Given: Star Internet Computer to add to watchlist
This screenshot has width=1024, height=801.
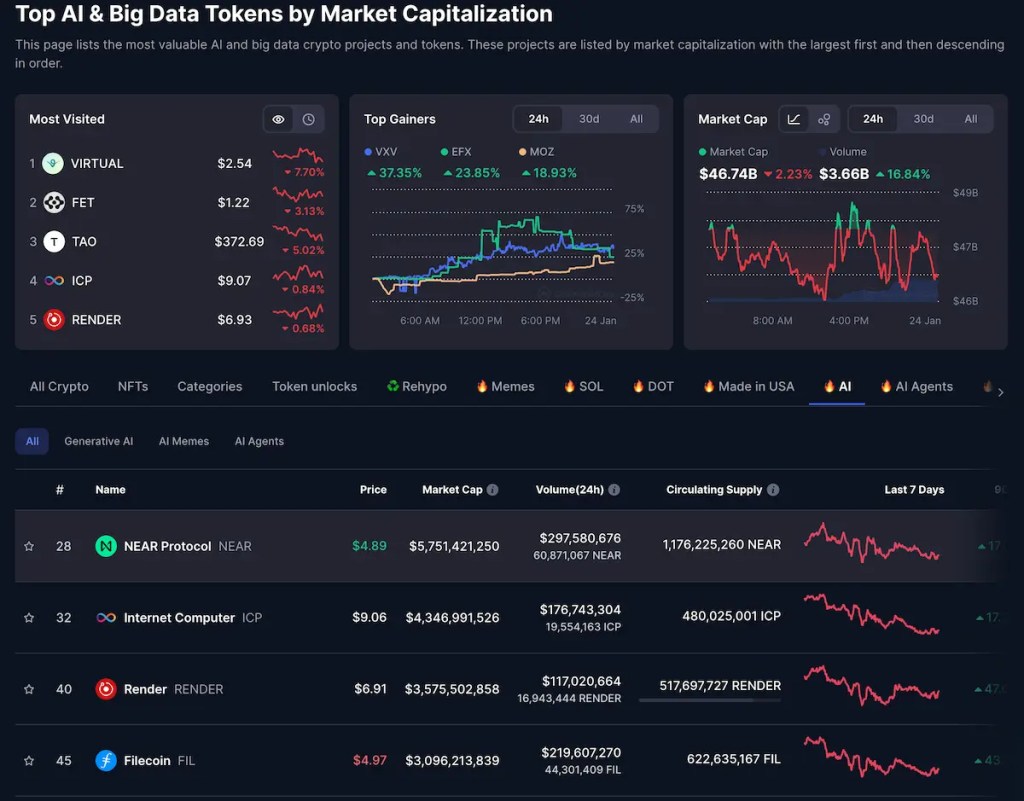Looking at the screenshot, I should (x=29, y=618).
